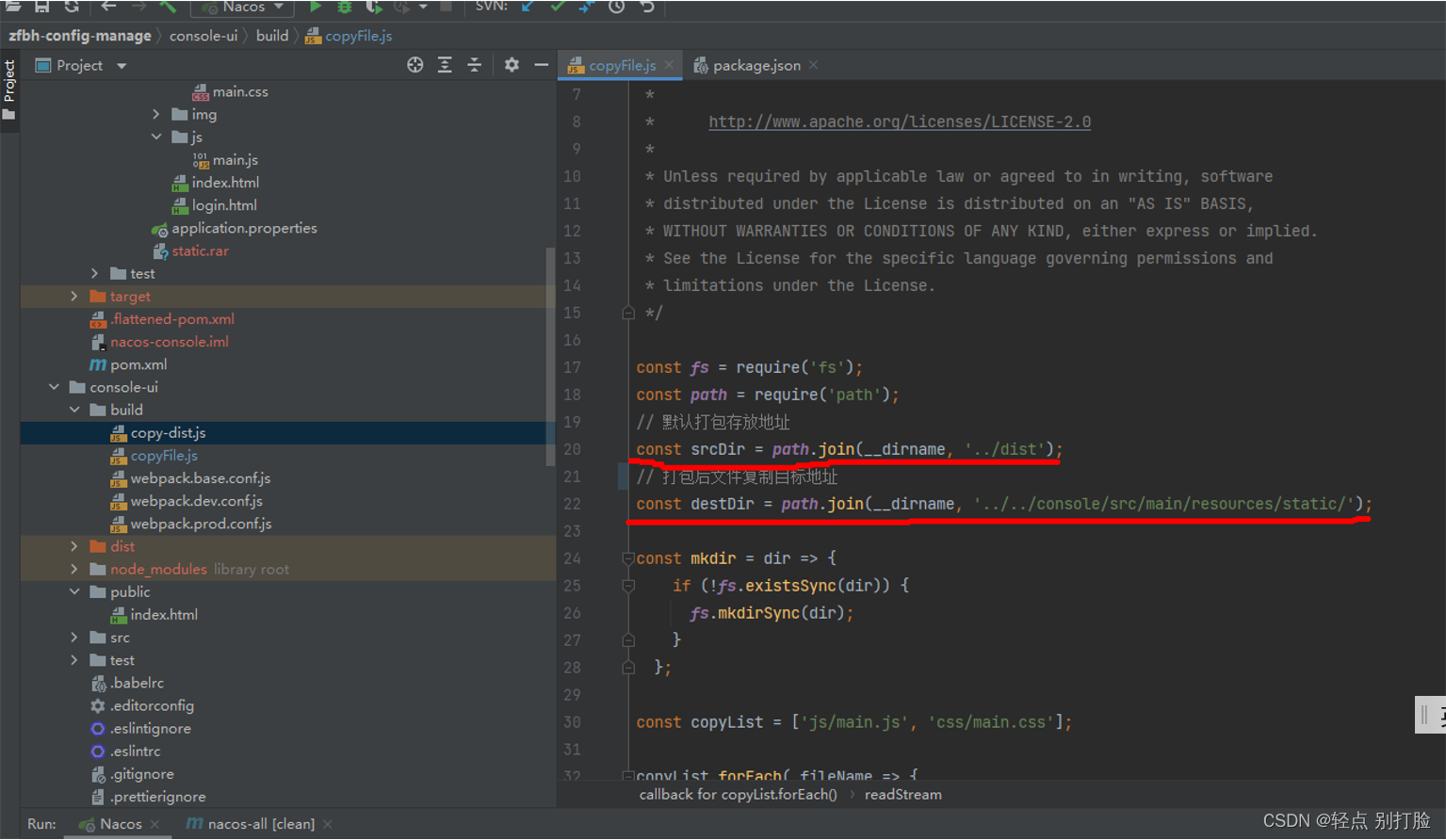1446x840 pixels.
Task: Toggle folding marker at line 15 comment end
Action: coord(628,313)
